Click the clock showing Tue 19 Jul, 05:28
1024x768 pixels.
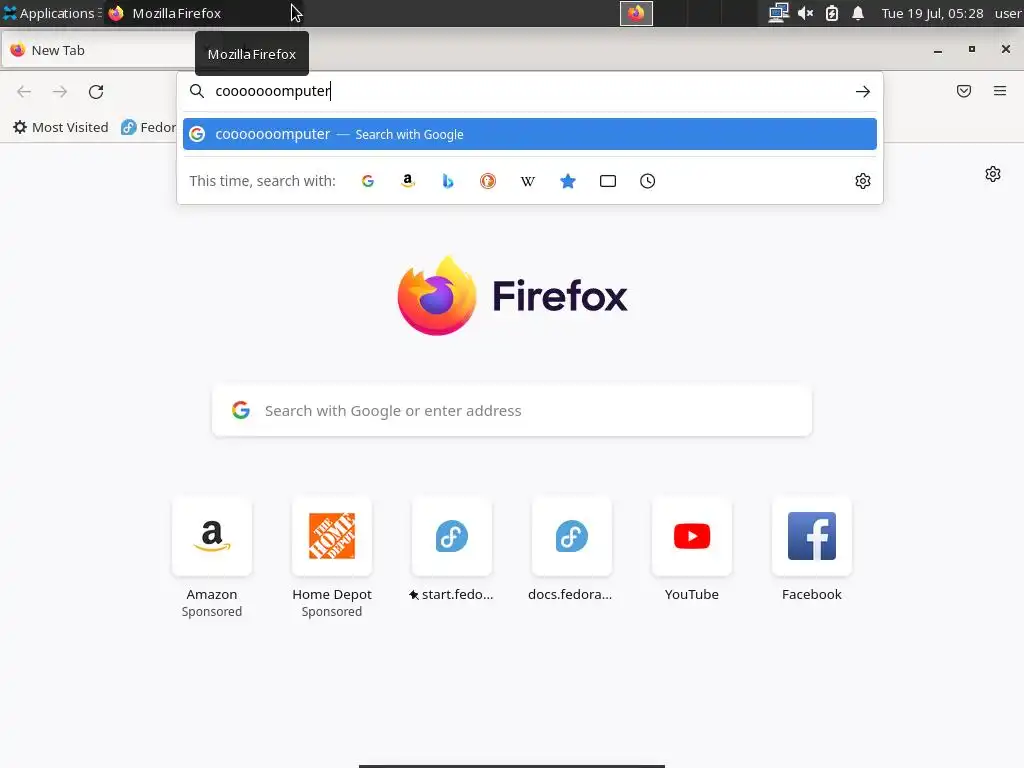932,13
